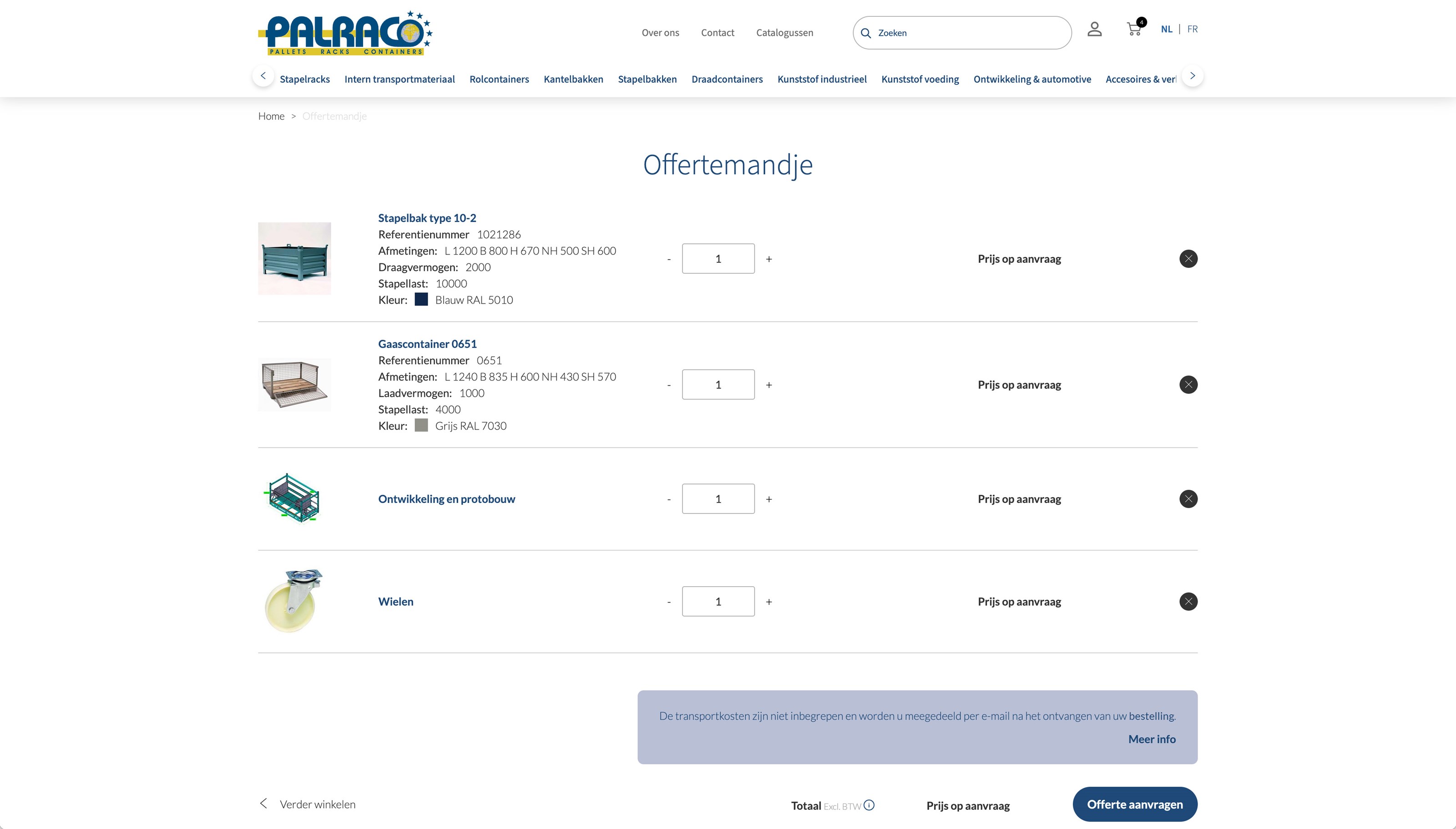
Task: Switch language to FR
Action: [x=1192, y=29]
